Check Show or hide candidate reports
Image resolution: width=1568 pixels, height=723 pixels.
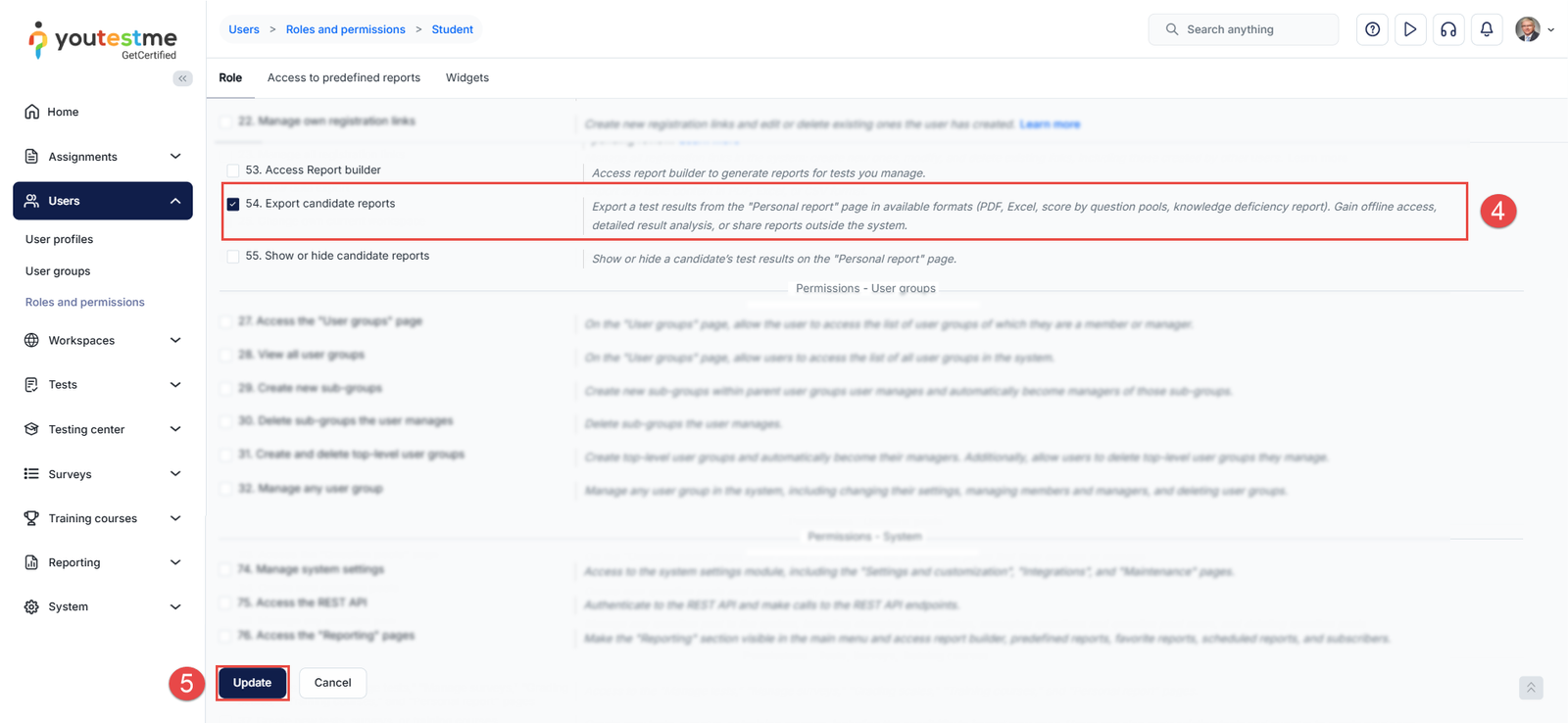[233, 257]
